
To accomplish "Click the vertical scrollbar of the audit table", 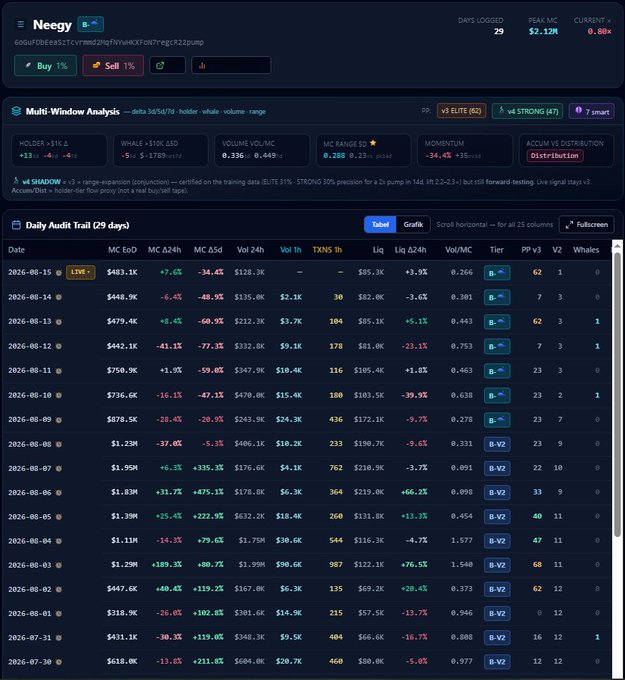I will tap(617, 395).
